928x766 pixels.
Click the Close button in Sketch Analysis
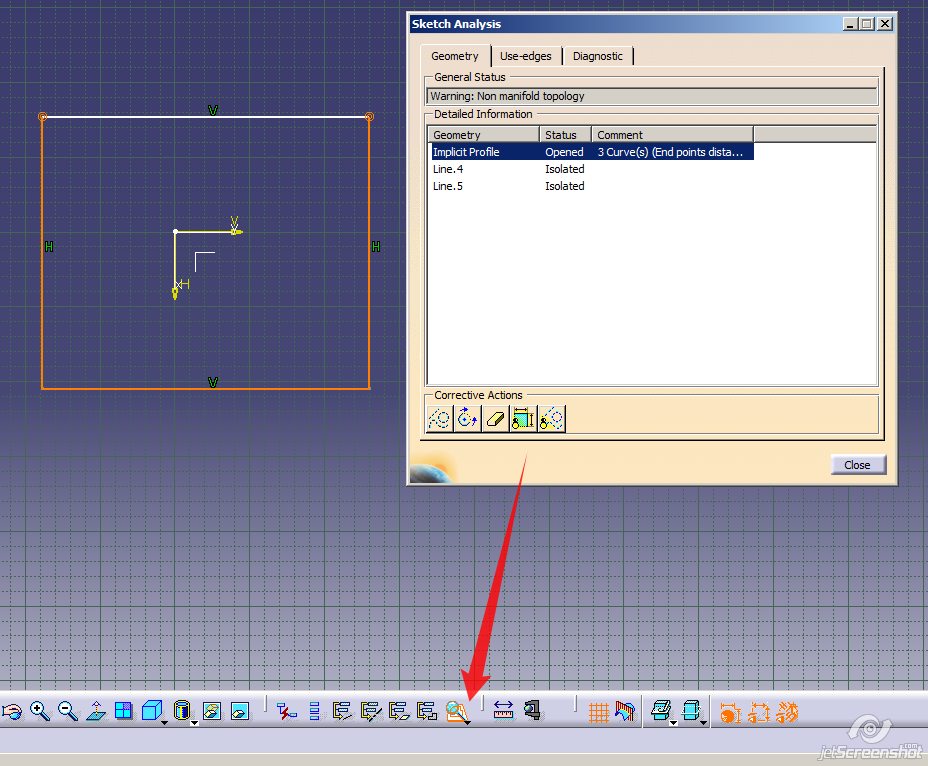[857, 465]
